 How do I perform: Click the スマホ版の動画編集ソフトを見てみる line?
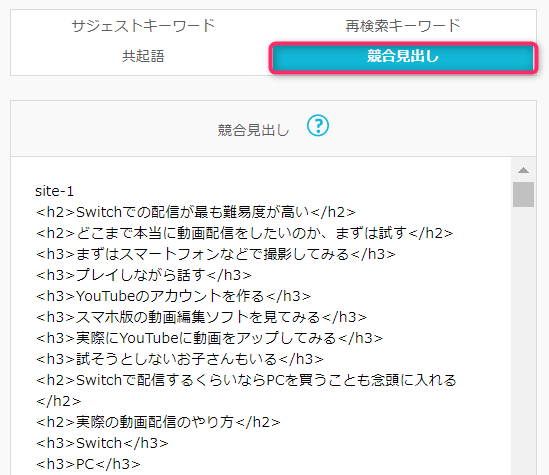pyautogui.click(x=201, y=317)
